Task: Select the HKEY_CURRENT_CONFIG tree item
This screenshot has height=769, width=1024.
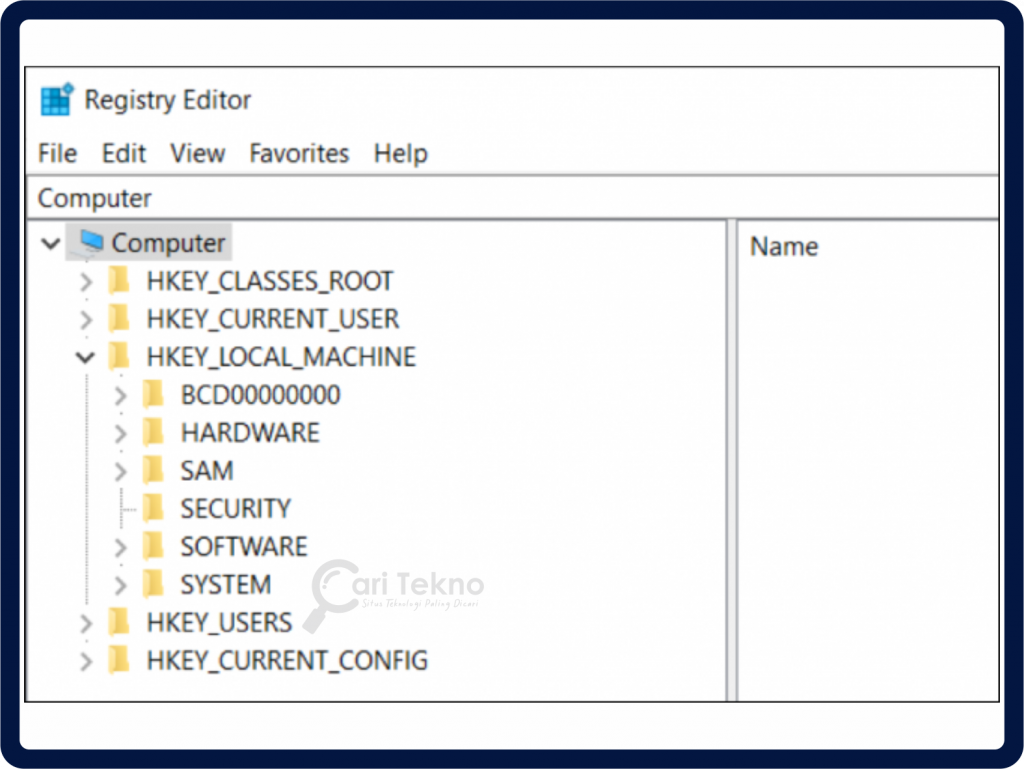Action: pos(287,660)
